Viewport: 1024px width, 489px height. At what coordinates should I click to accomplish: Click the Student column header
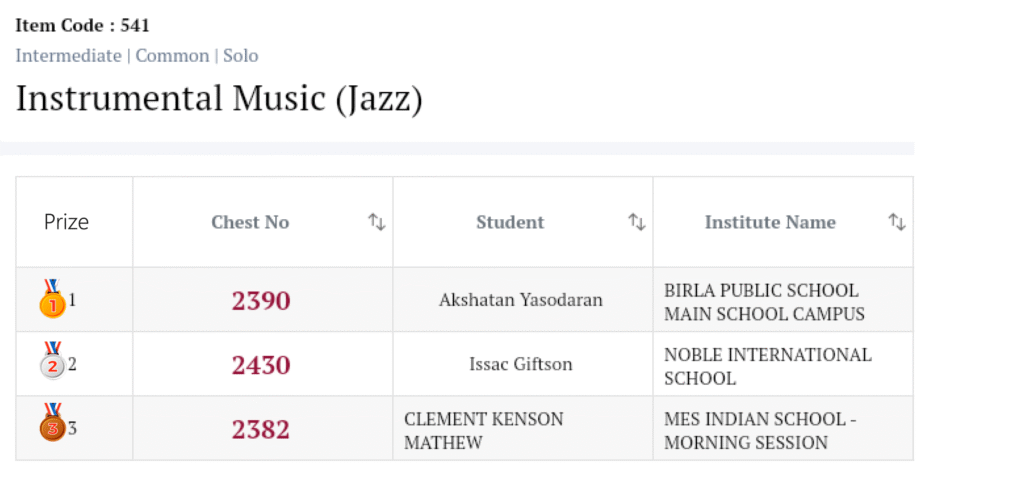click(510, 222)
